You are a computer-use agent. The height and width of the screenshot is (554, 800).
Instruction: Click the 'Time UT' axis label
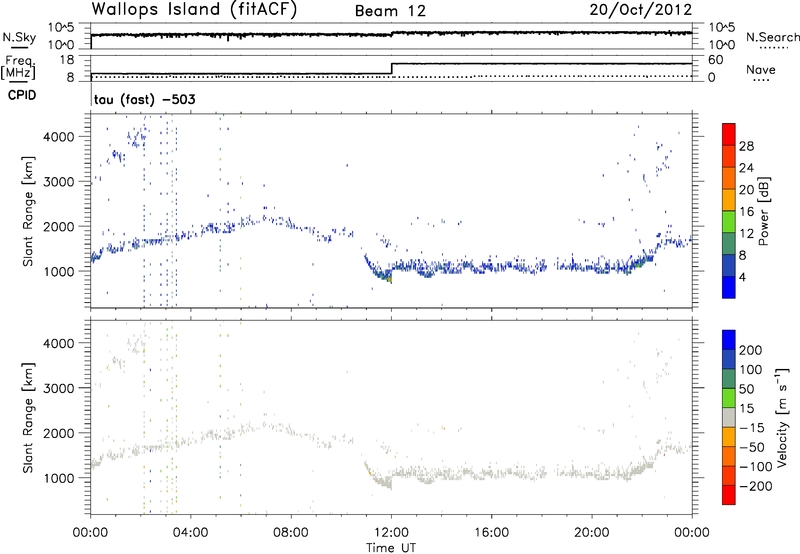pos(391,548)
